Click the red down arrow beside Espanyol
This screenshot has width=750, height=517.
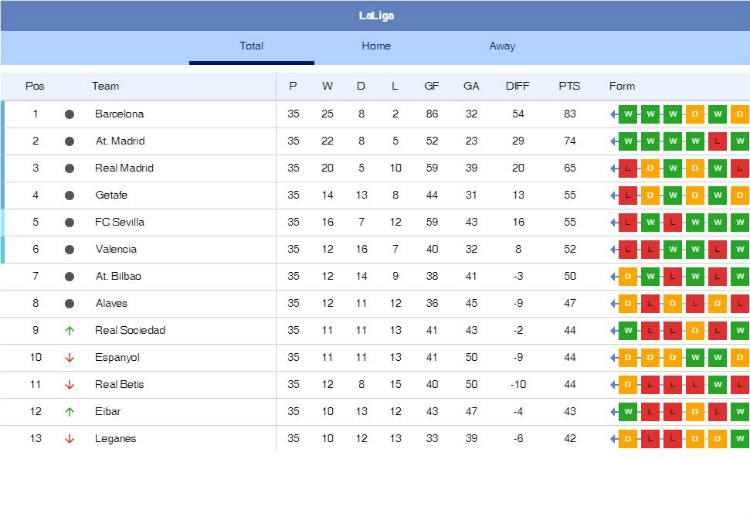69,357
